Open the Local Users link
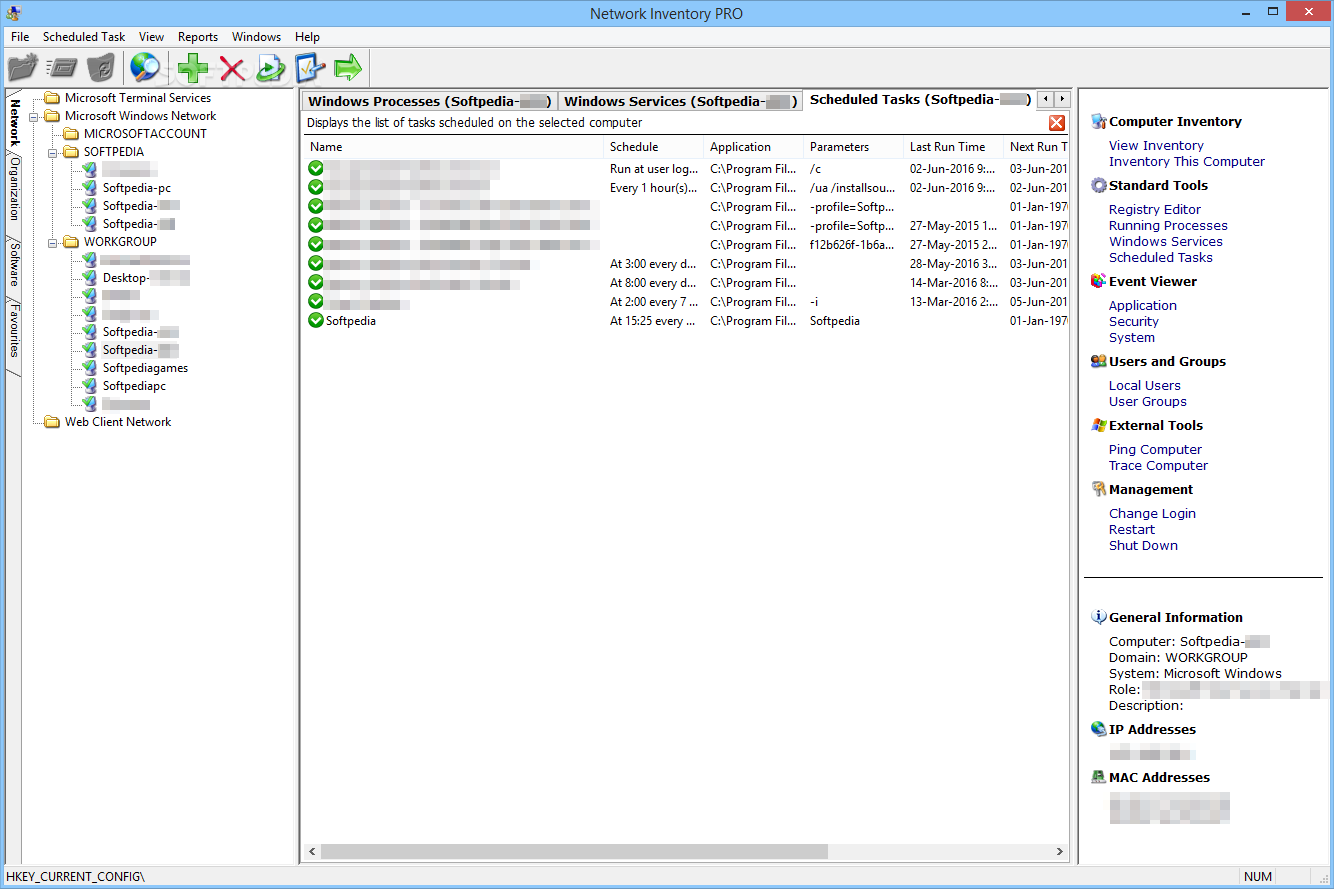The height and width of the screenshot is (889, 1334). point(1145,385)
